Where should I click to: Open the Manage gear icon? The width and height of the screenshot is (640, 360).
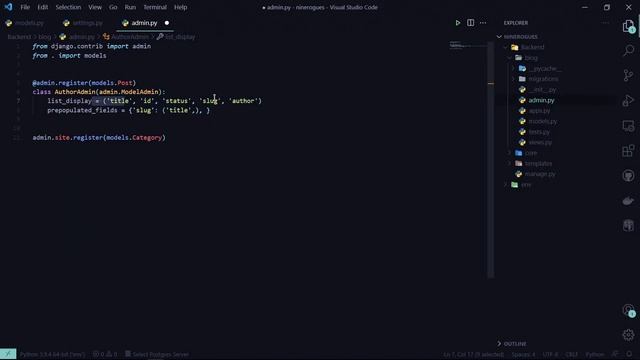click(x=629, y=335)
